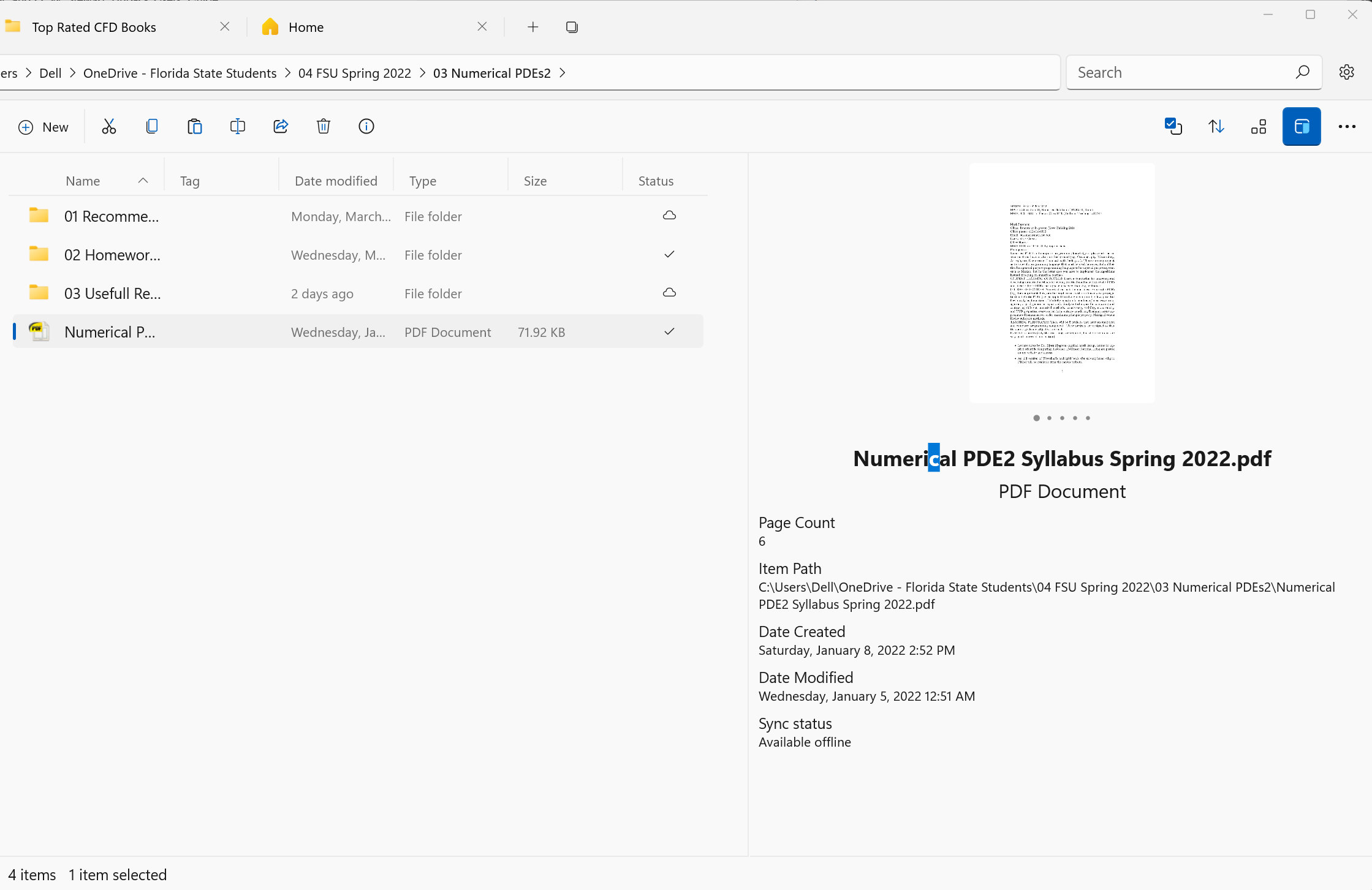Screen dimensions: 1372x890
Task: Click the Numerical PDF file icon
Action: (39, 331)
